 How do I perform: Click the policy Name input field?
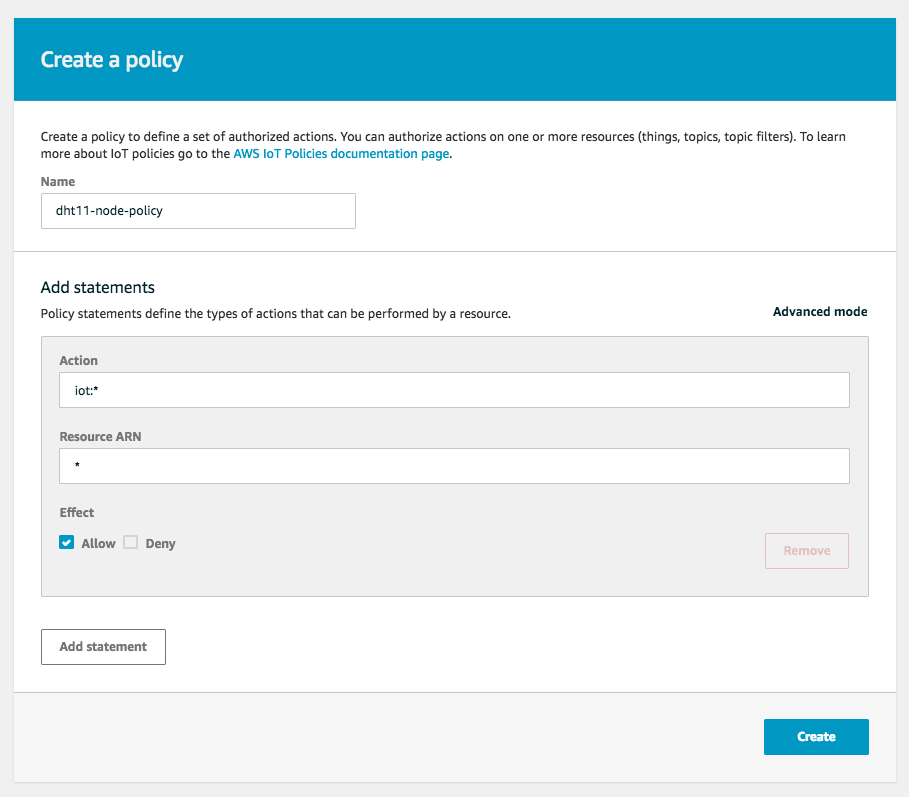tap(198, 211)
